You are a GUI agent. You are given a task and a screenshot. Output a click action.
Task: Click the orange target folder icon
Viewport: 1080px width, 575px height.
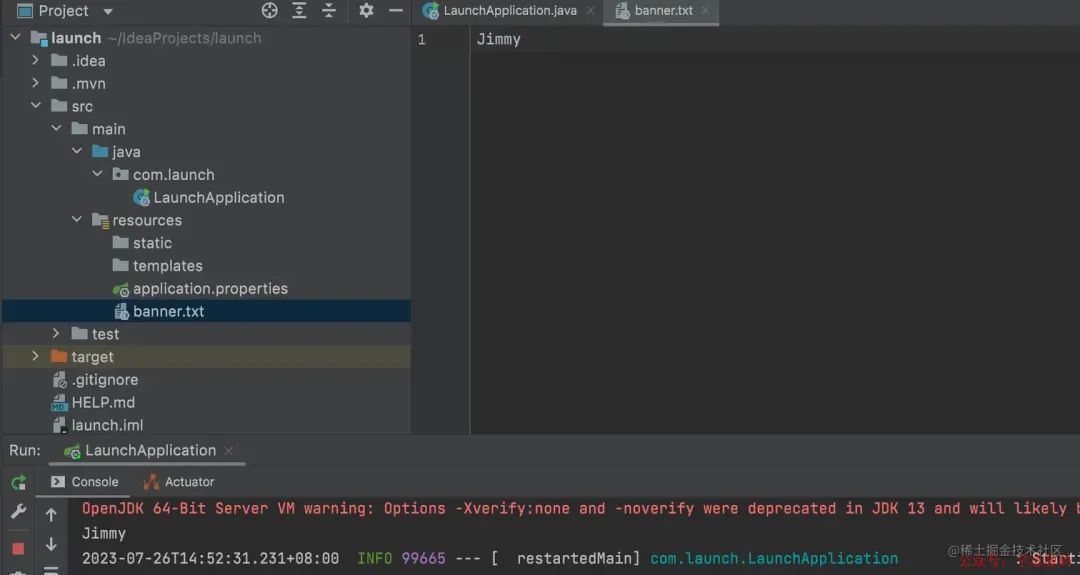pyautogui.click(x=59, y=356)
